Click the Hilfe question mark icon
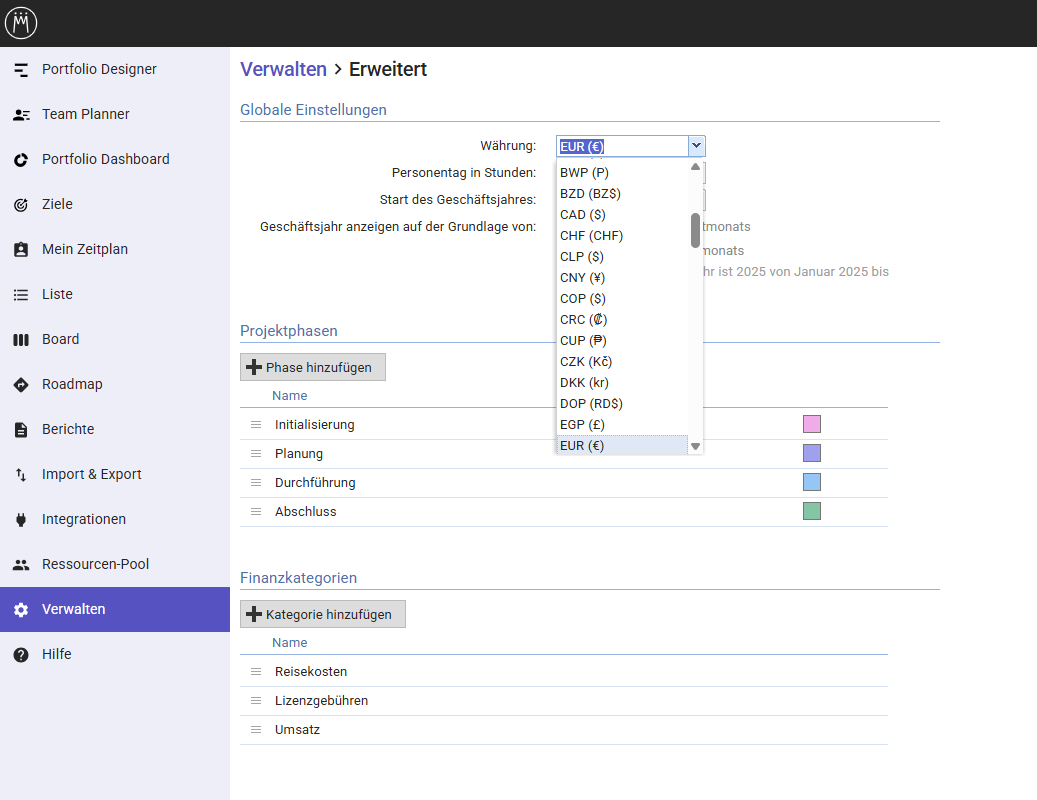Viewport: 1037px width, 800px height. [x=21, y=655]
